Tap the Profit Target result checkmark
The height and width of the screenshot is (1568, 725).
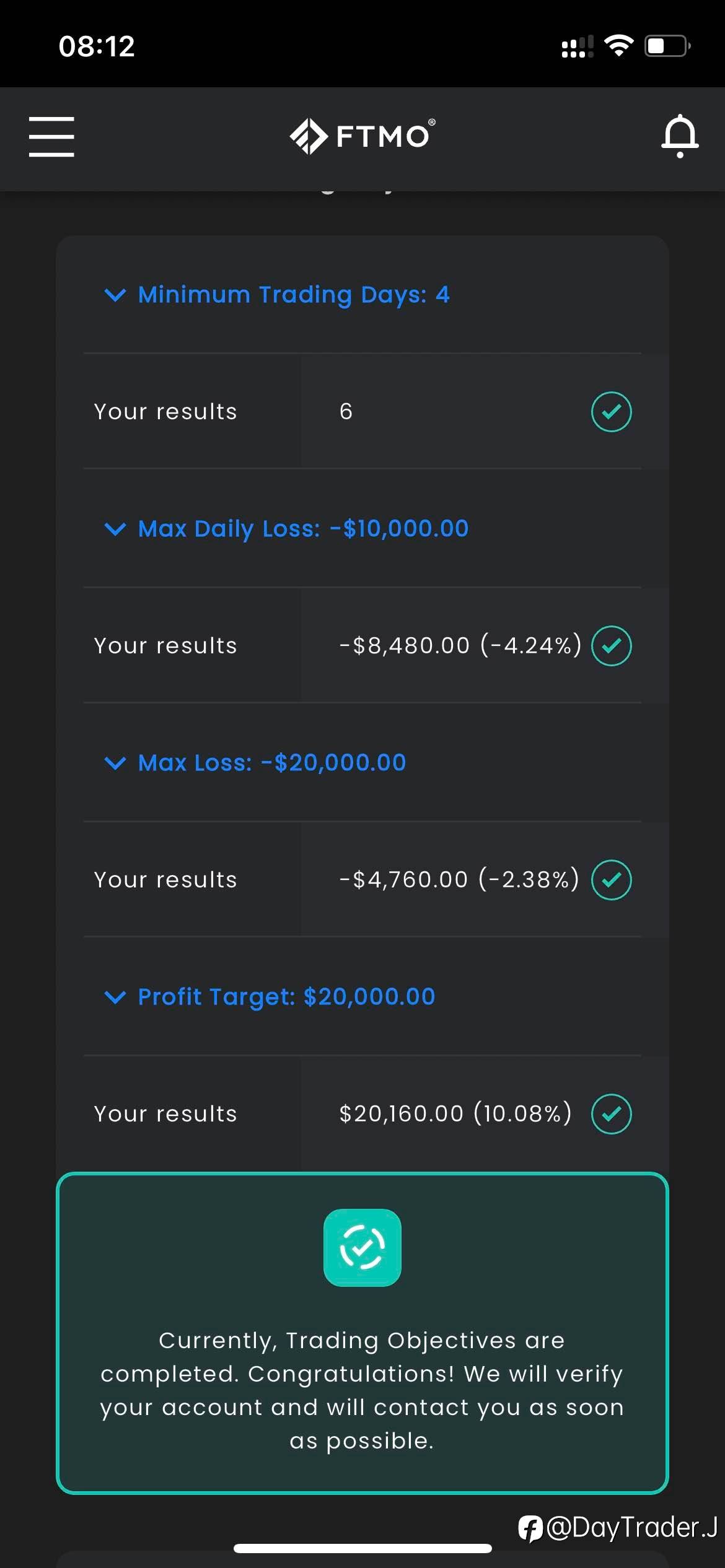click(611, 1114)
